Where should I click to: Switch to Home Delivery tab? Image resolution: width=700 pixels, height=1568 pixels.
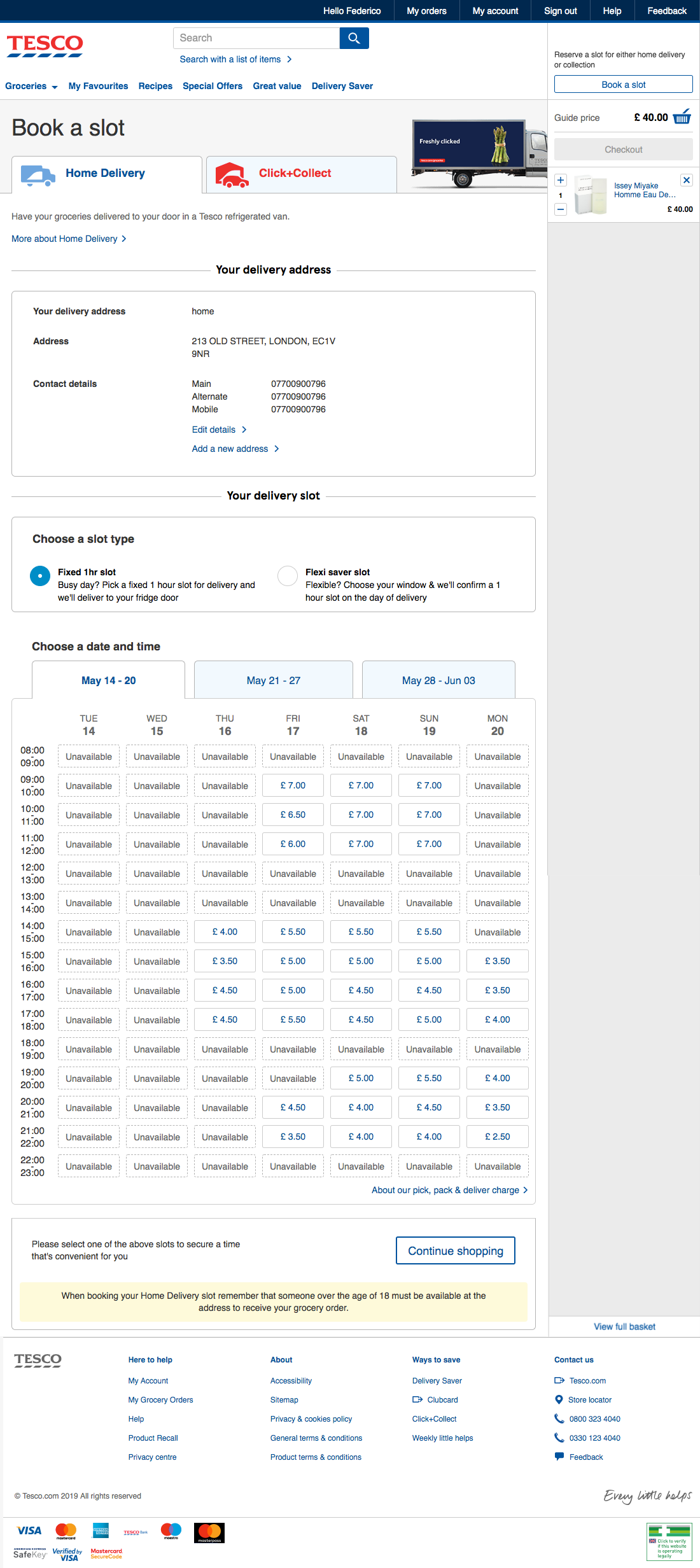click(107, 174)
